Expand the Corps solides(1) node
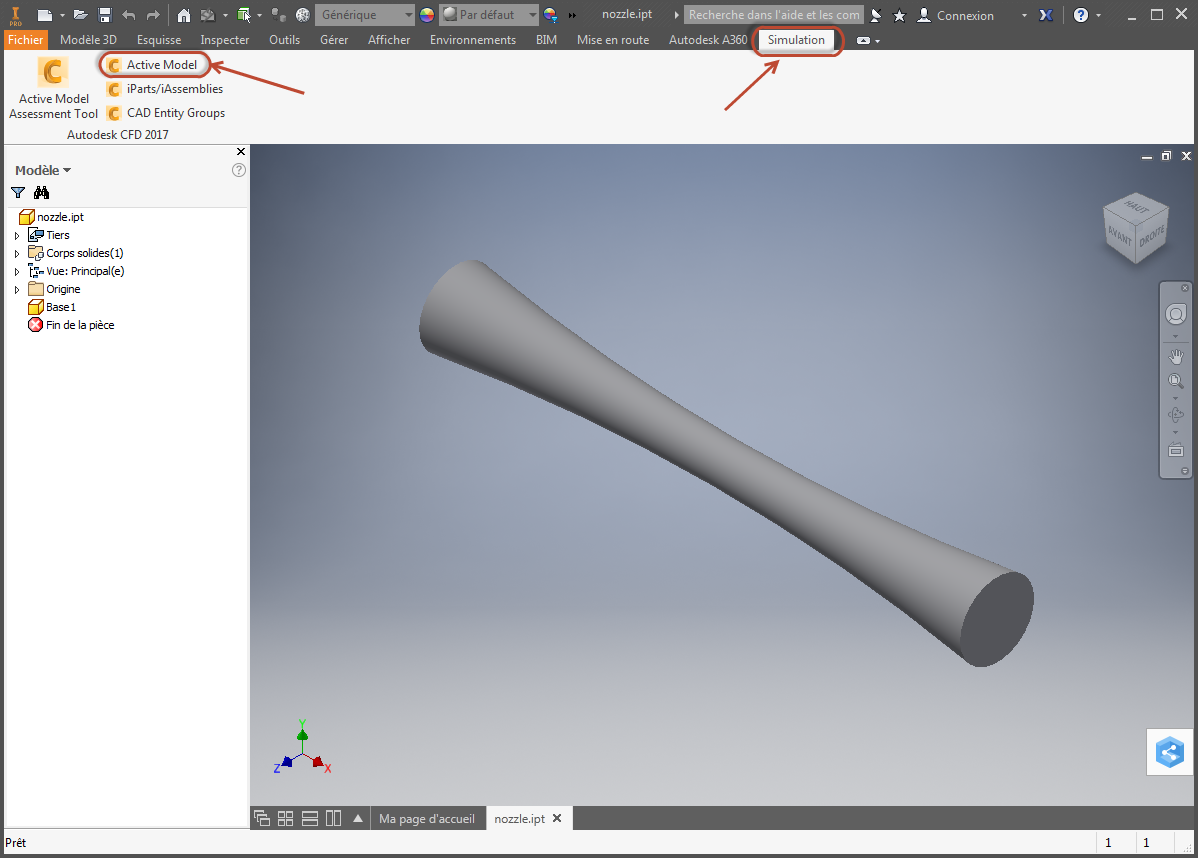Viewport: 1198px width, 858px height. (x=17, y=254)
